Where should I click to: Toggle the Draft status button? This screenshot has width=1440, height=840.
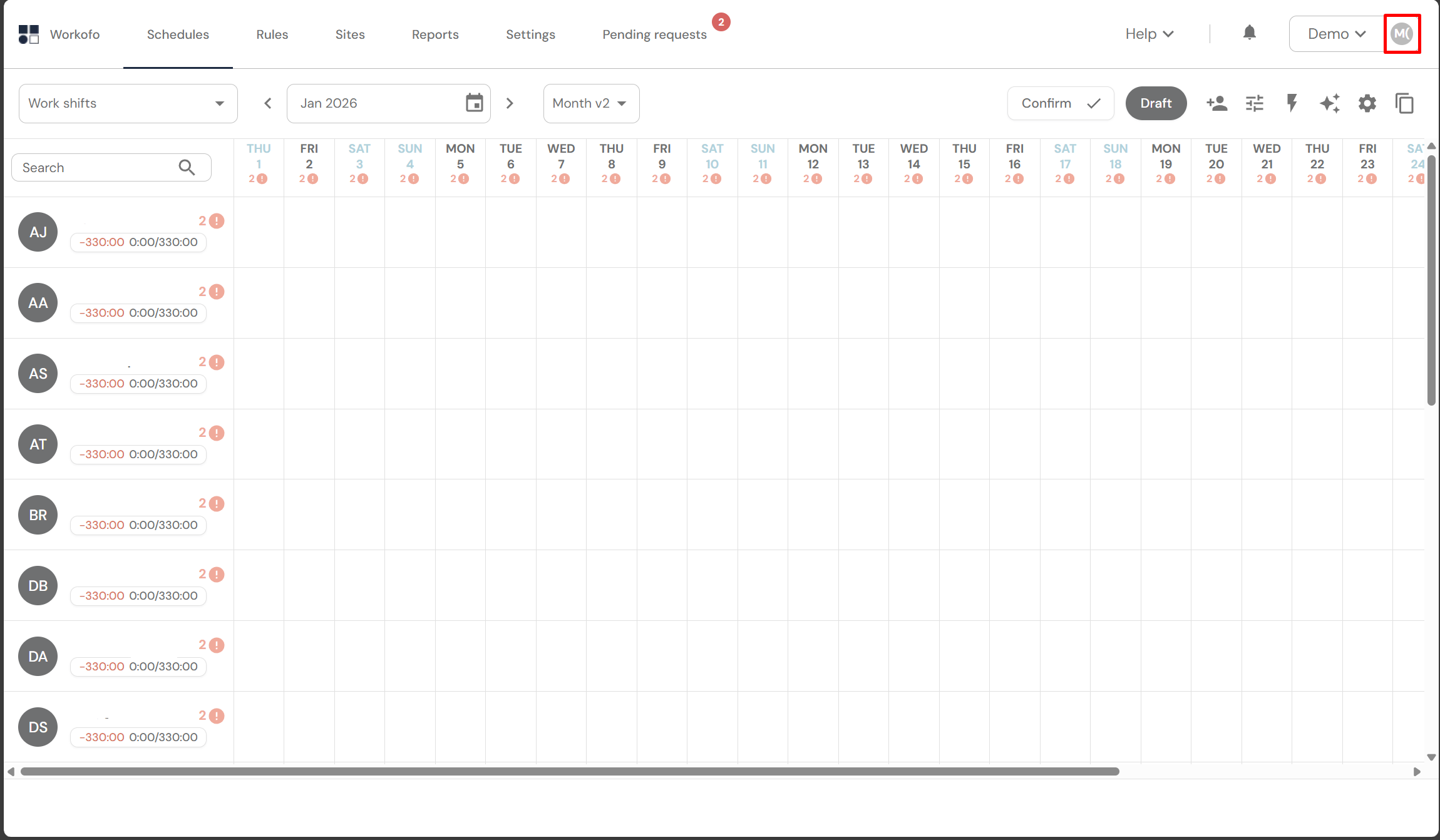point(1156,103)
